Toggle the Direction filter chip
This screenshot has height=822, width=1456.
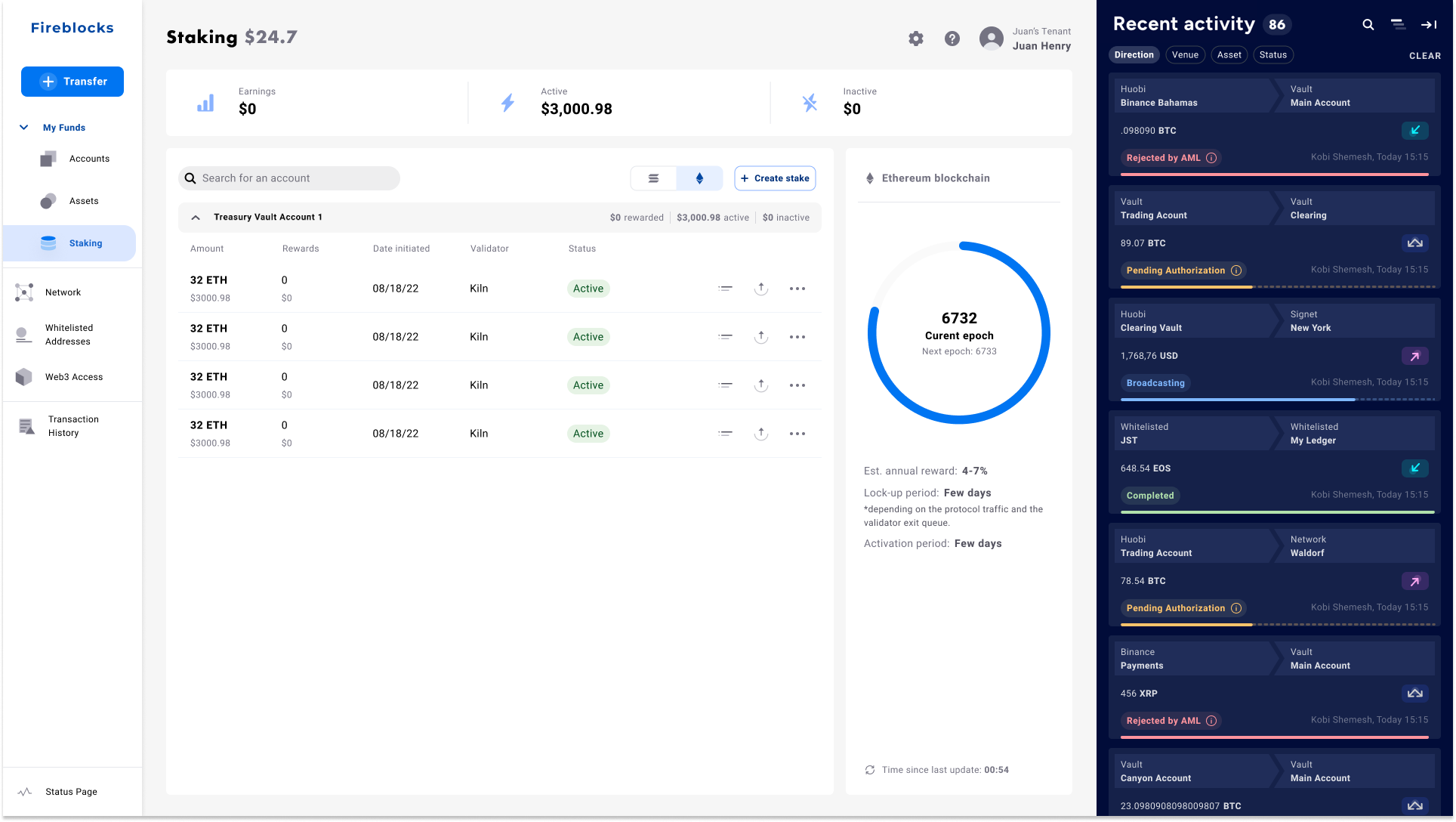click(x=1134, y=55)
